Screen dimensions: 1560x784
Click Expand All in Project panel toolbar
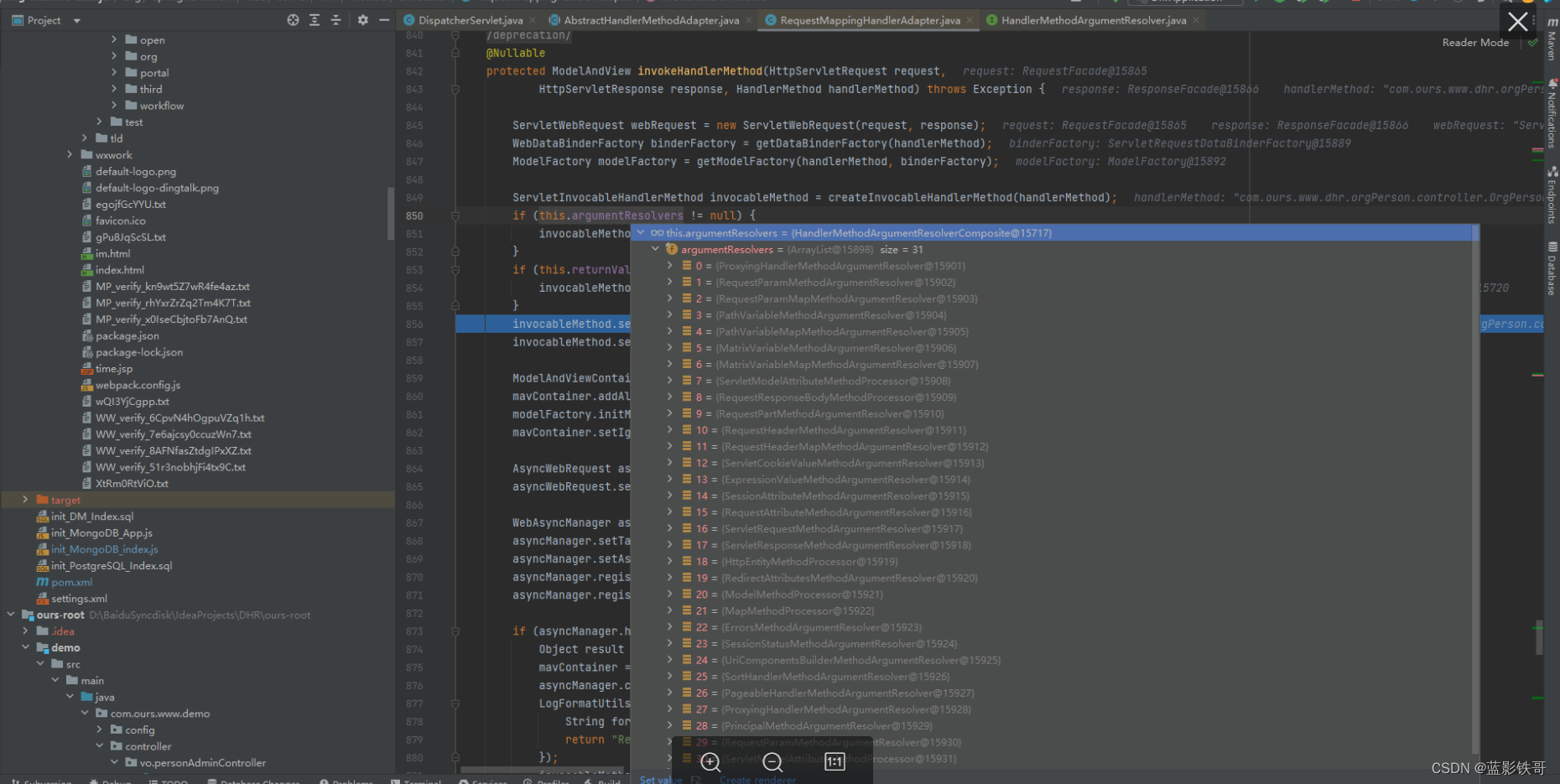315,20
